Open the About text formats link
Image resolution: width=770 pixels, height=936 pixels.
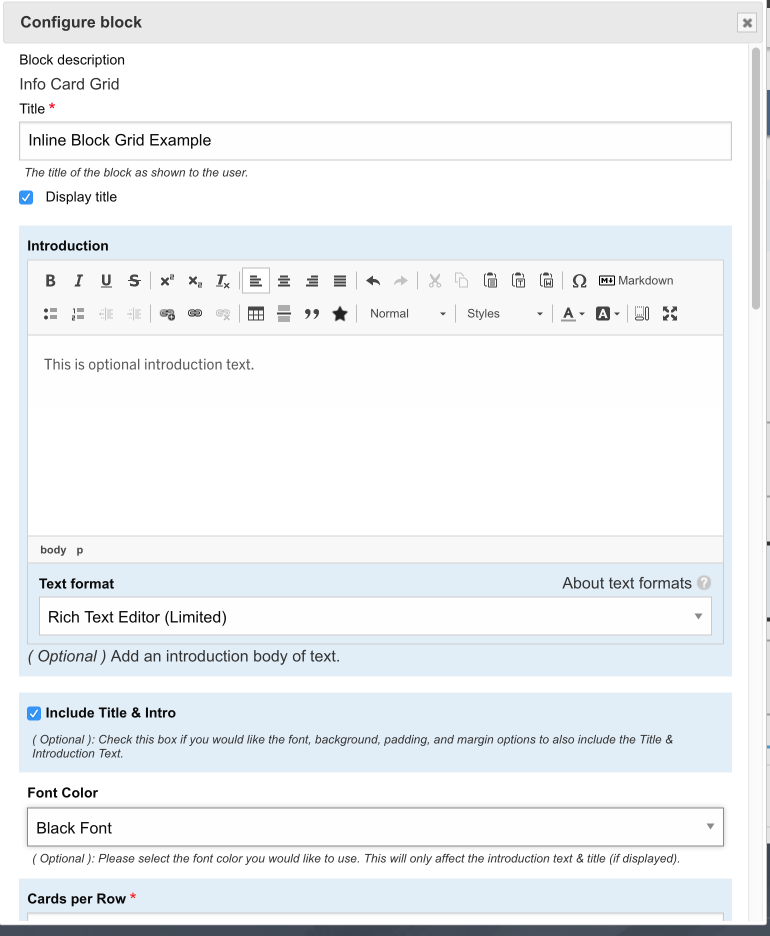point(626,583)
